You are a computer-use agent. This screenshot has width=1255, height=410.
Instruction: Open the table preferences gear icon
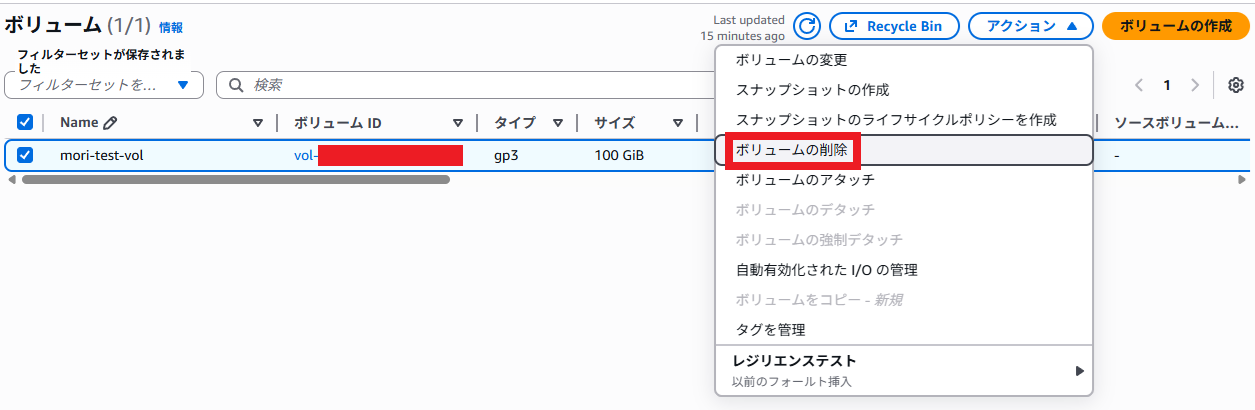coord(1235,85)
